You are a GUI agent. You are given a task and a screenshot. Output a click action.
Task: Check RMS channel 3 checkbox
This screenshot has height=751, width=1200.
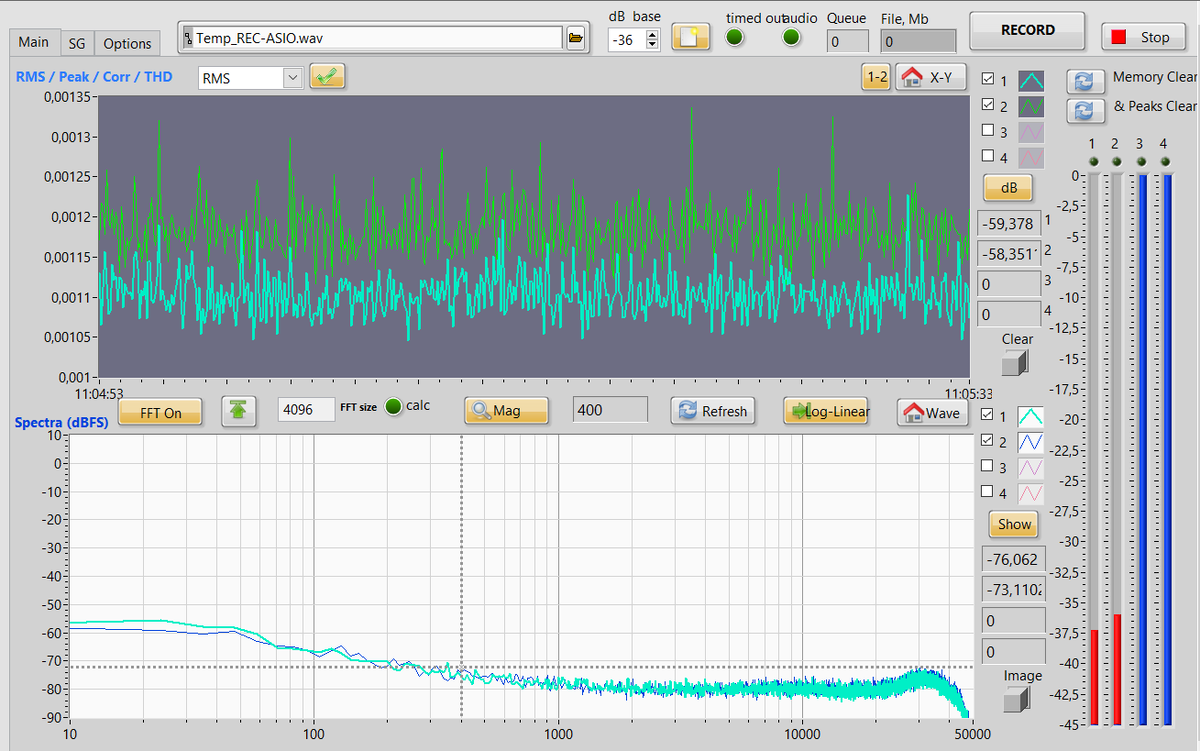[988, 131]
